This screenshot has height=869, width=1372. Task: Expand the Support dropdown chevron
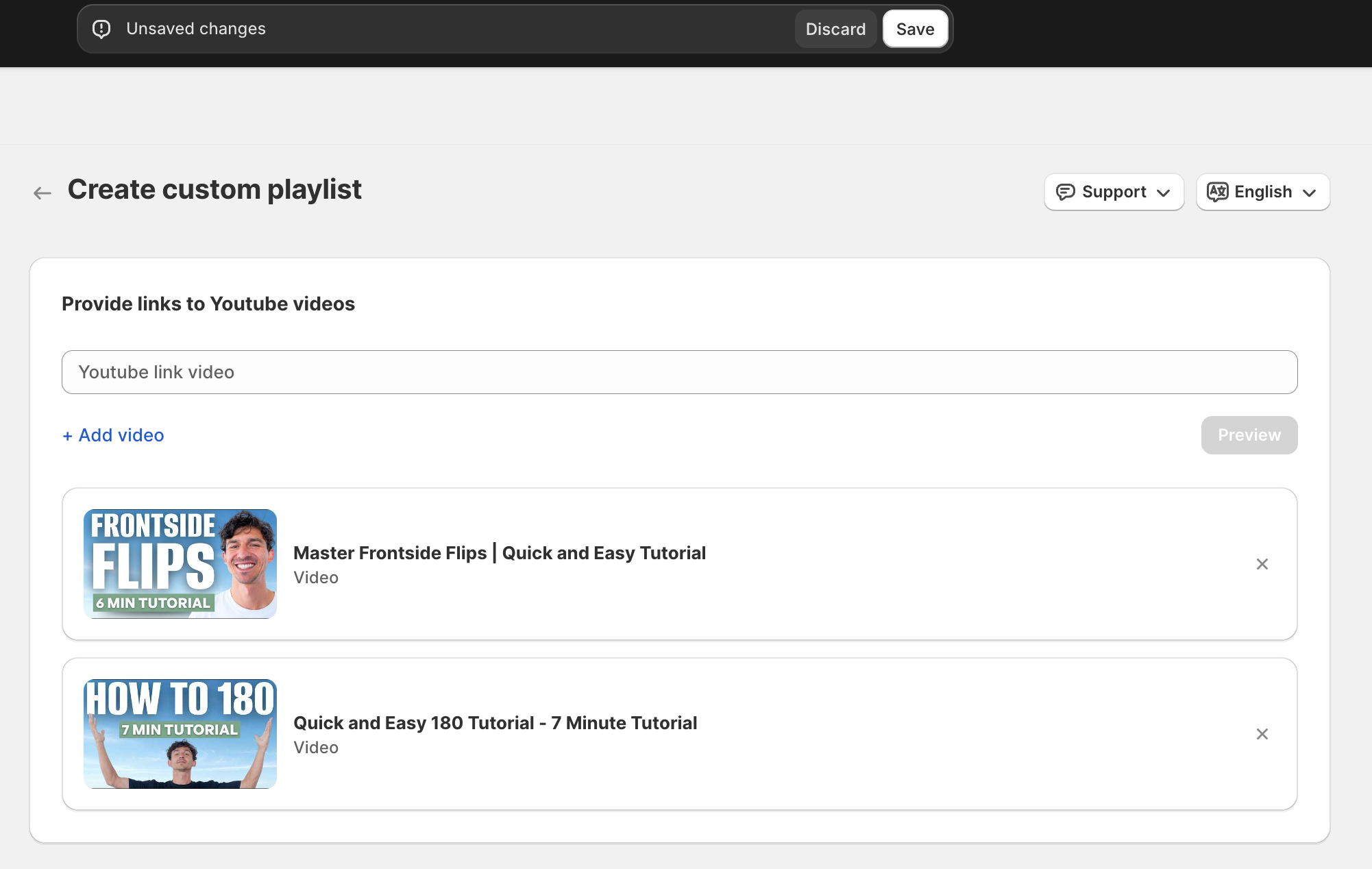(x=1163, y=193)
